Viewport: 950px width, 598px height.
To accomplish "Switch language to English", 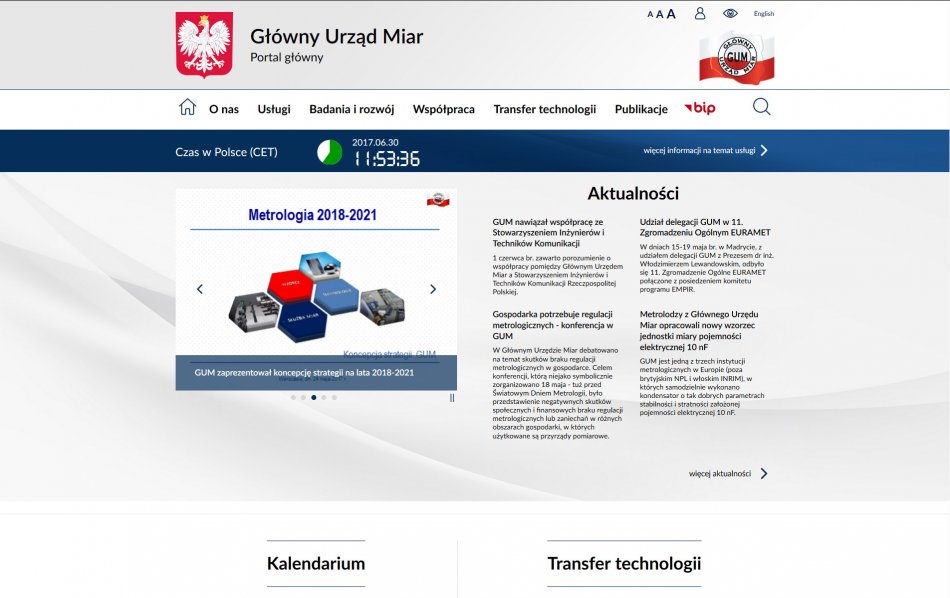I will coord(764,14).
